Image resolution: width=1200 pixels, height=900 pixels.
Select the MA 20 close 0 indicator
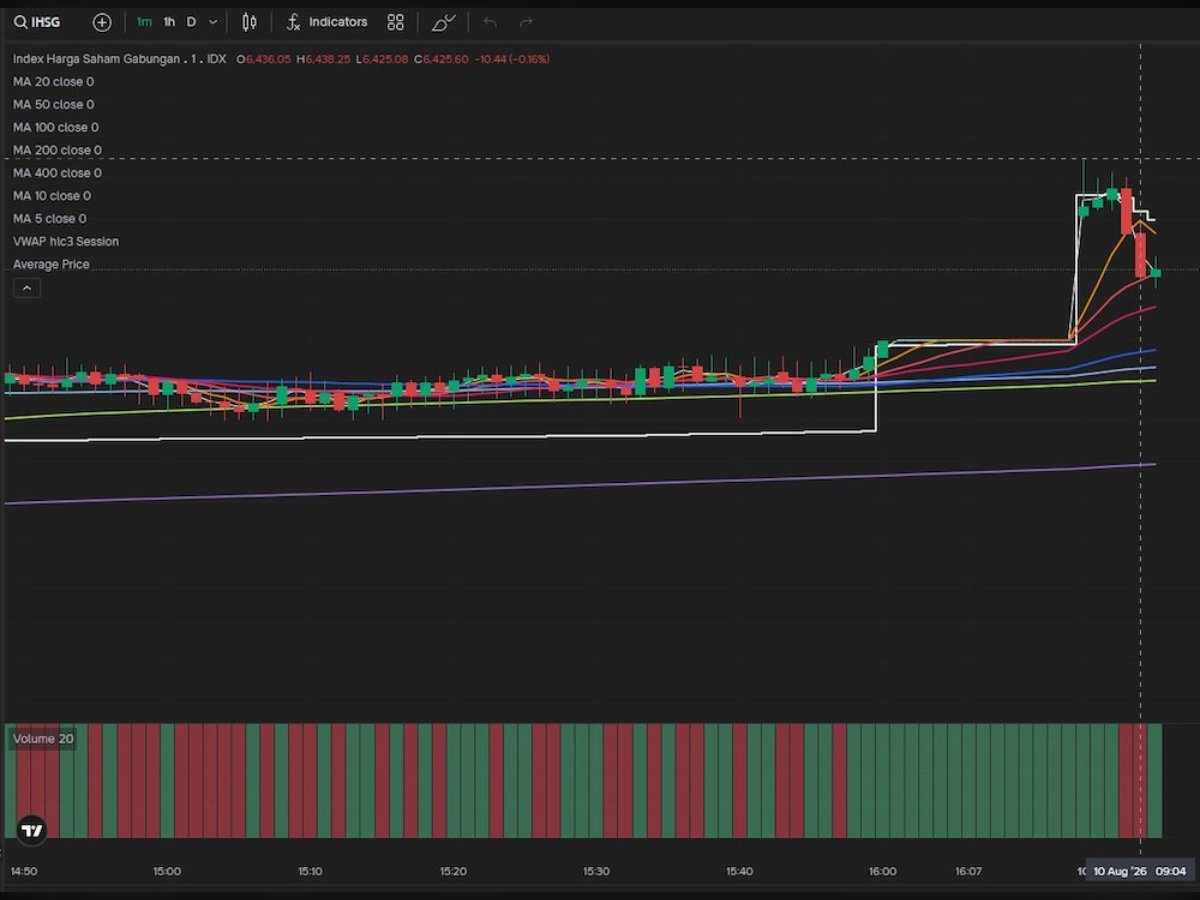tap(53, 82)
